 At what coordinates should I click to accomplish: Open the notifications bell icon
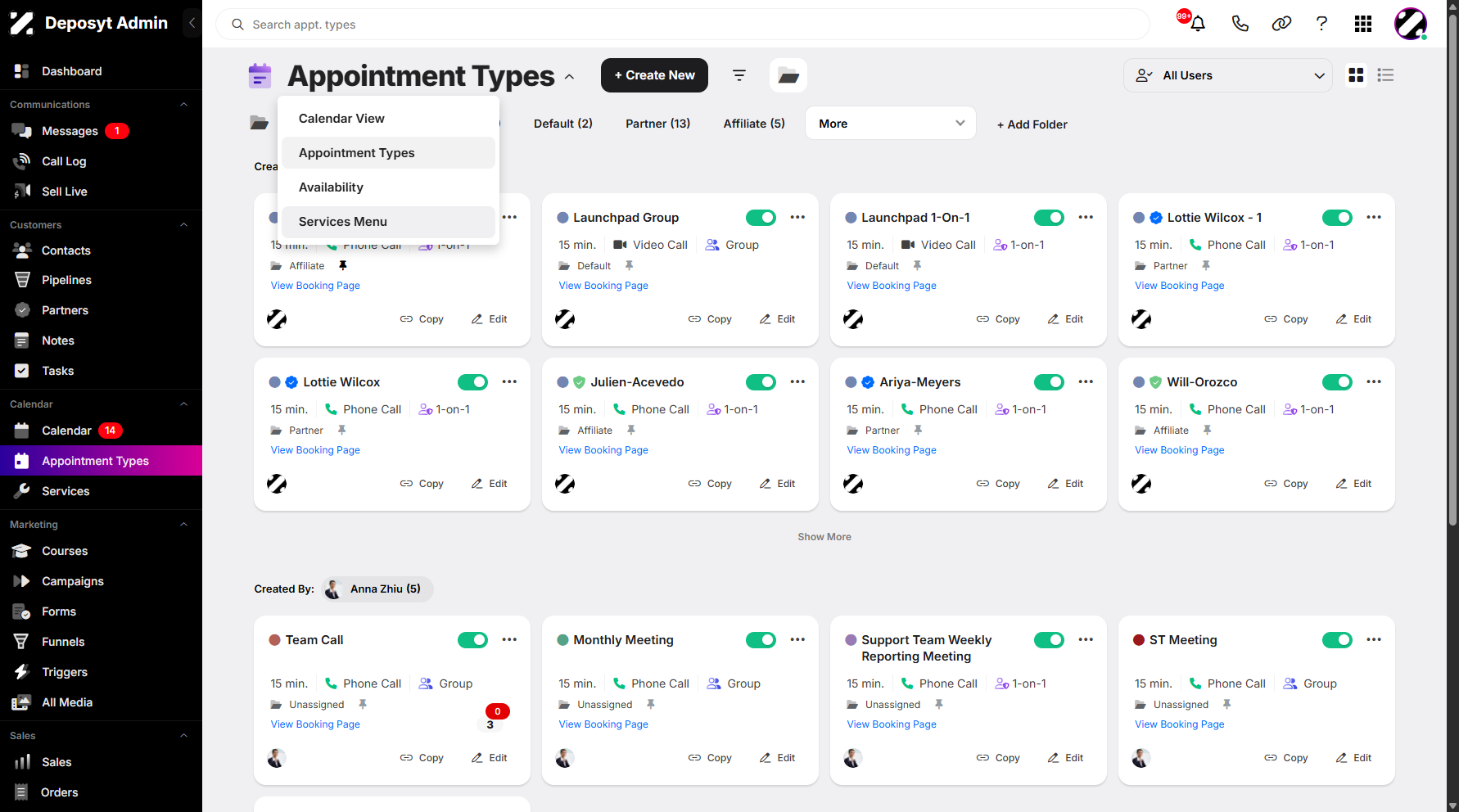coord(1197,24)
